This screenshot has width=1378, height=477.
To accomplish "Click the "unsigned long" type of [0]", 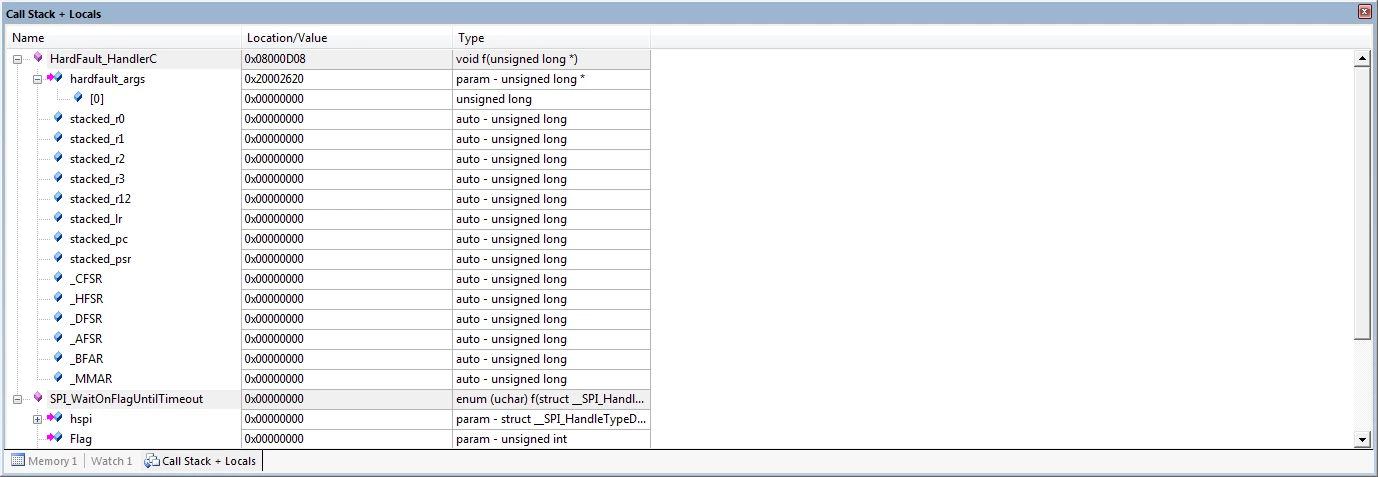I will point(494,99).
